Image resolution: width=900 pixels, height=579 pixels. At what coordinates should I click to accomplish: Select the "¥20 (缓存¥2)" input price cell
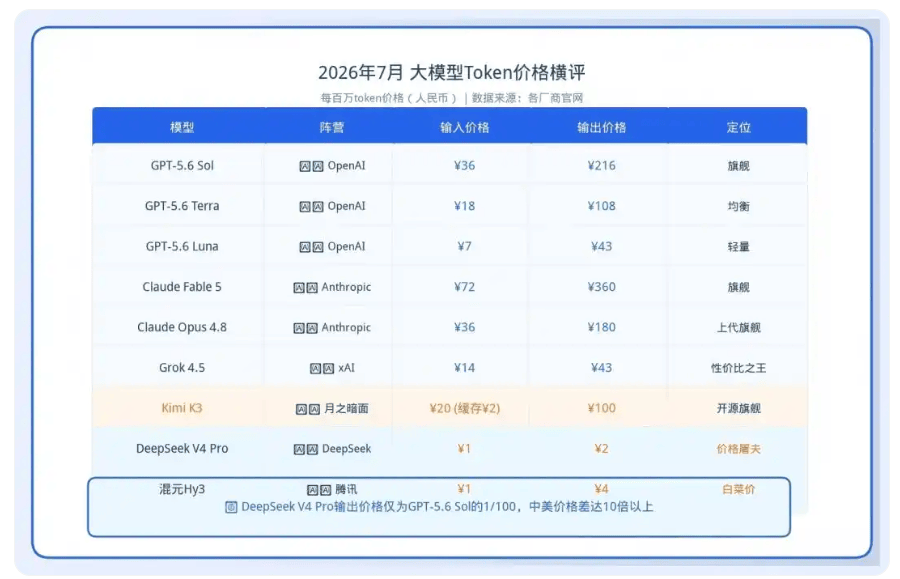pos(464,408)
